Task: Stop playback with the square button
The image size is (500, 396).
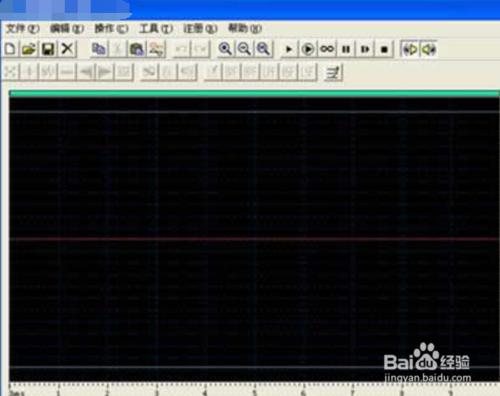Action: point(384,49)
